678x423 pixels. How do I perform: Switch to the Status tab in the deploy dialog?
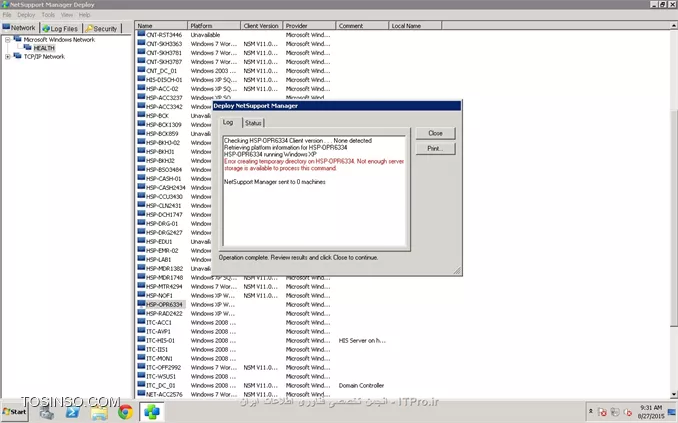pos(253,123)
